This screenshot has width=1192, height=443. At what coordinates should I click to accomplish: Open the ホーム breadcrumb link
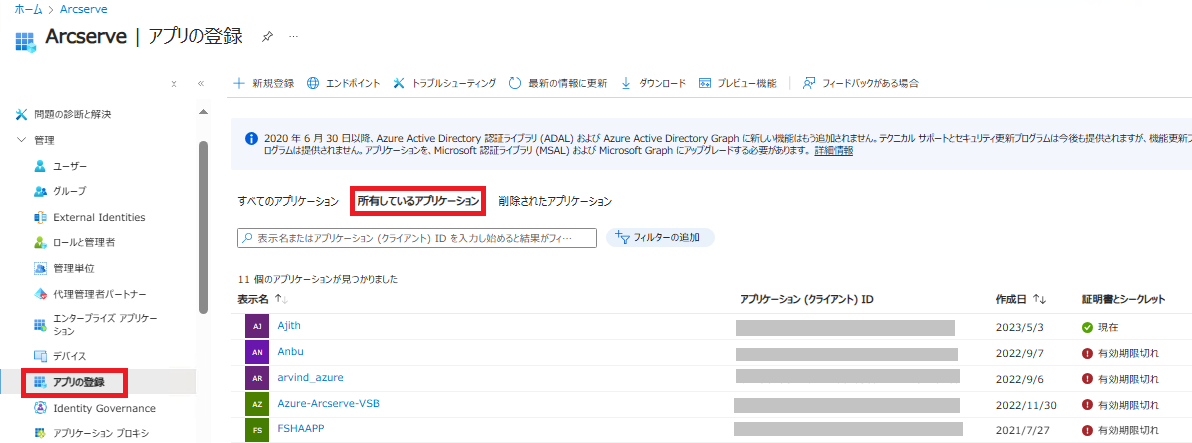coord(29,9)
